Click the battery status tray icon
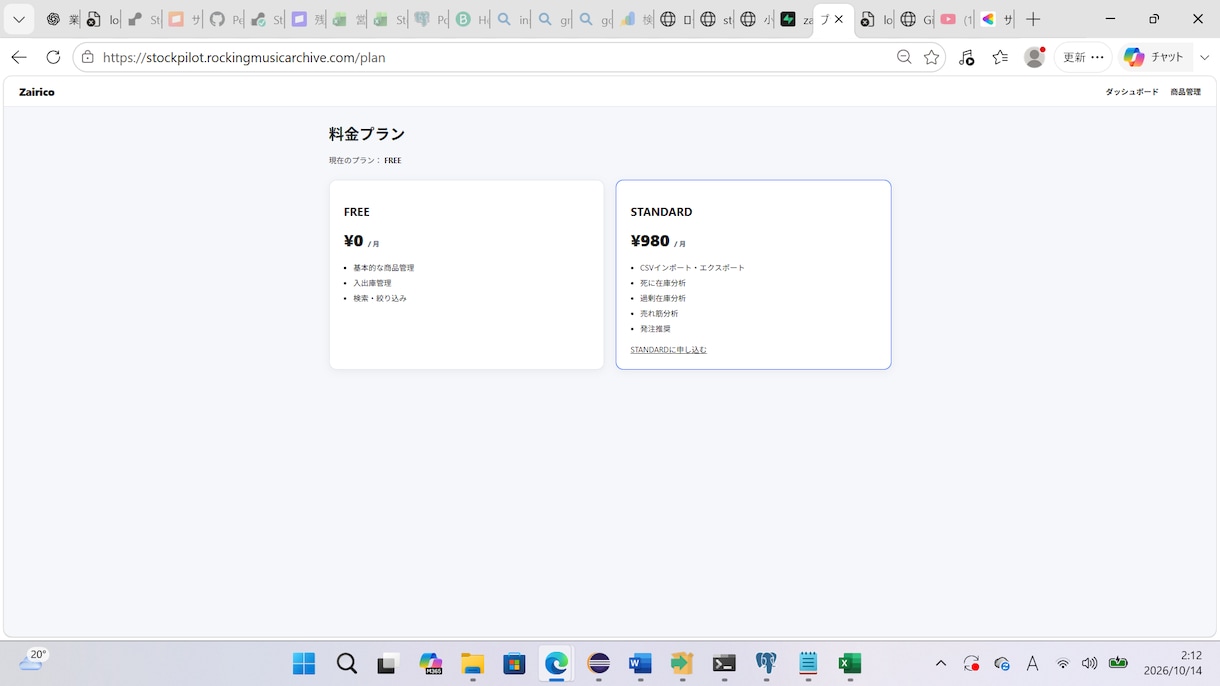Image resolution: width=1220 pixels, height=686 pixels. pos(1118,663)
